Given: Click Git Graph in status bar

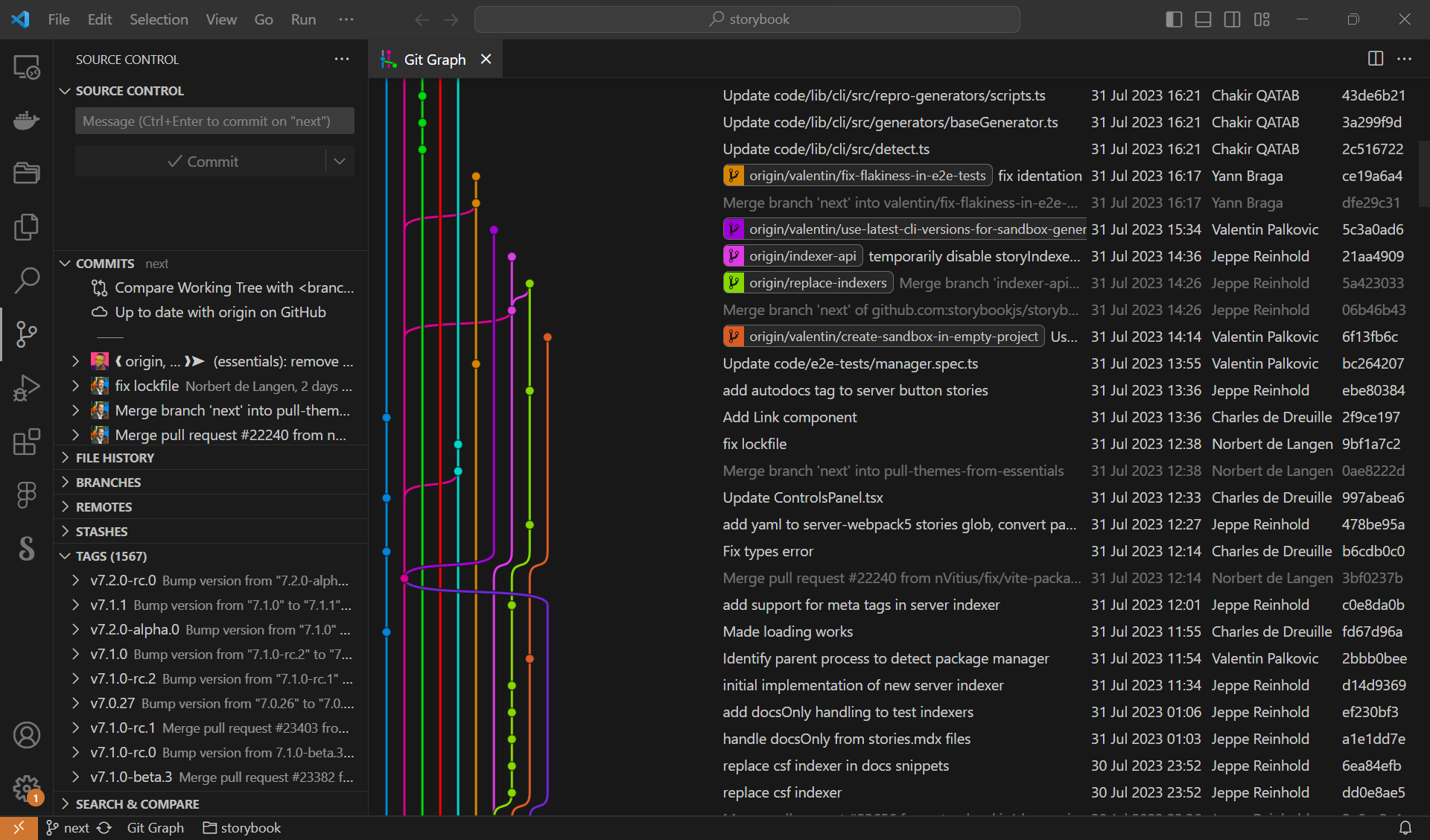Looking at the screenshot, I should (155, 827).
